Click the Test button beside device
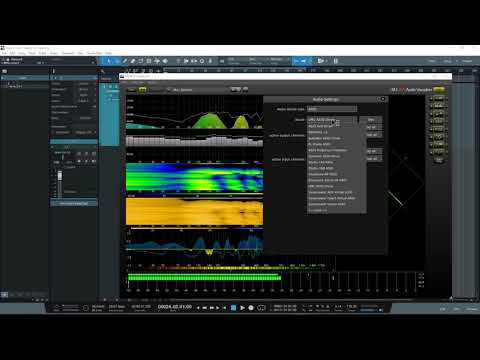The image size is (480, 360). click(x=371, y=119)
